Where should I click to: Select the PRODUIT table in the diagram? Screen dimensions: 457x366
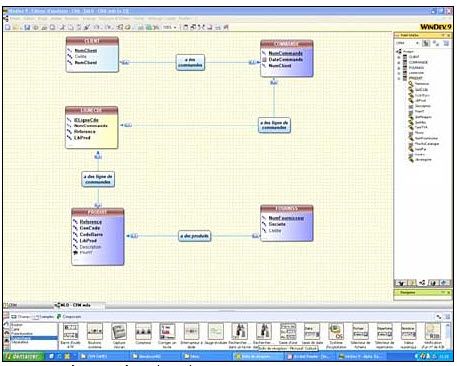[98, 237]
